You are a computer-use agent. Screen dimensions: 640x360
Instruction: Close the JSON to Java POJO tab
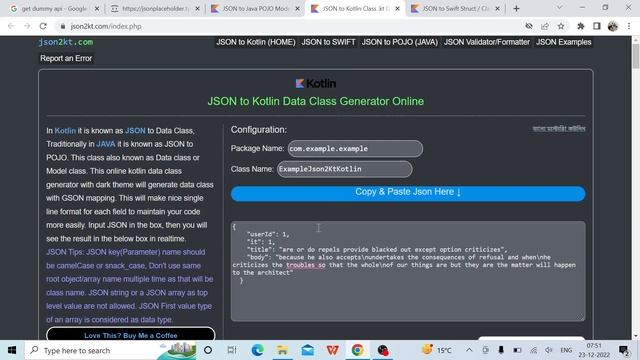(297, 8)
